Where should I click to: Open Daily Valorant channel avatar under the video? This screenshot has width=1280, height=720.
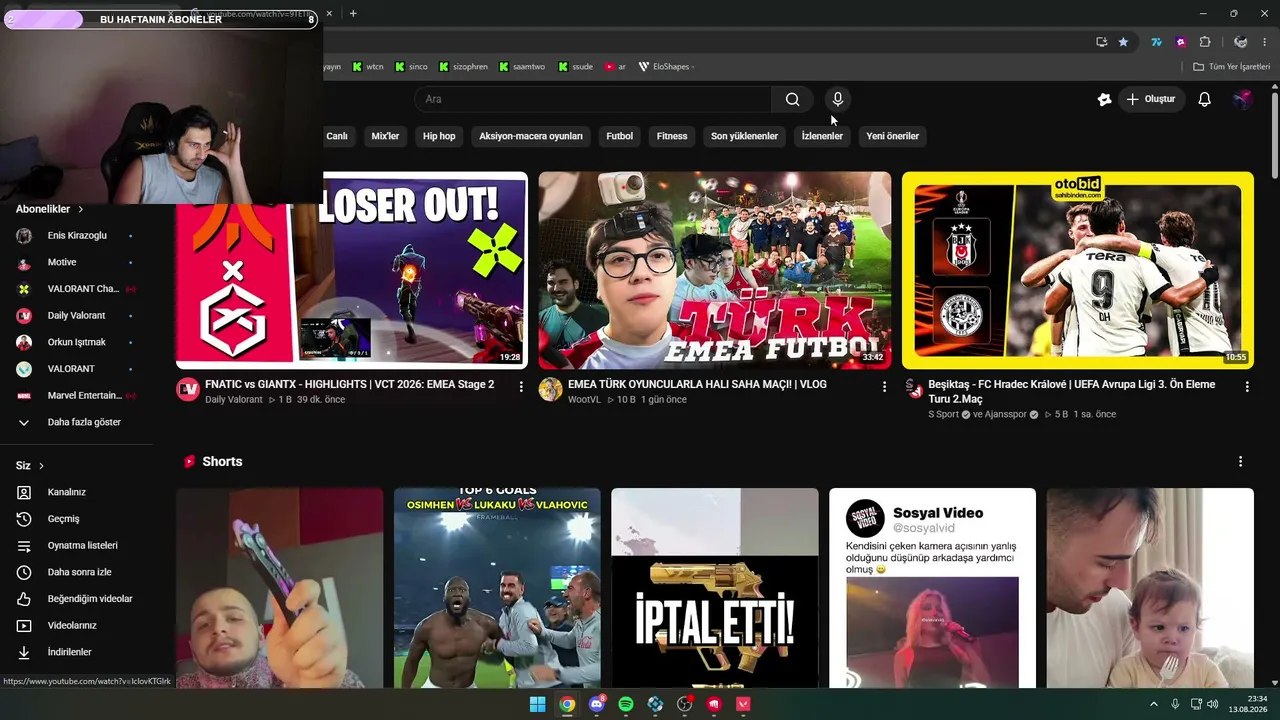coord(188,389)
